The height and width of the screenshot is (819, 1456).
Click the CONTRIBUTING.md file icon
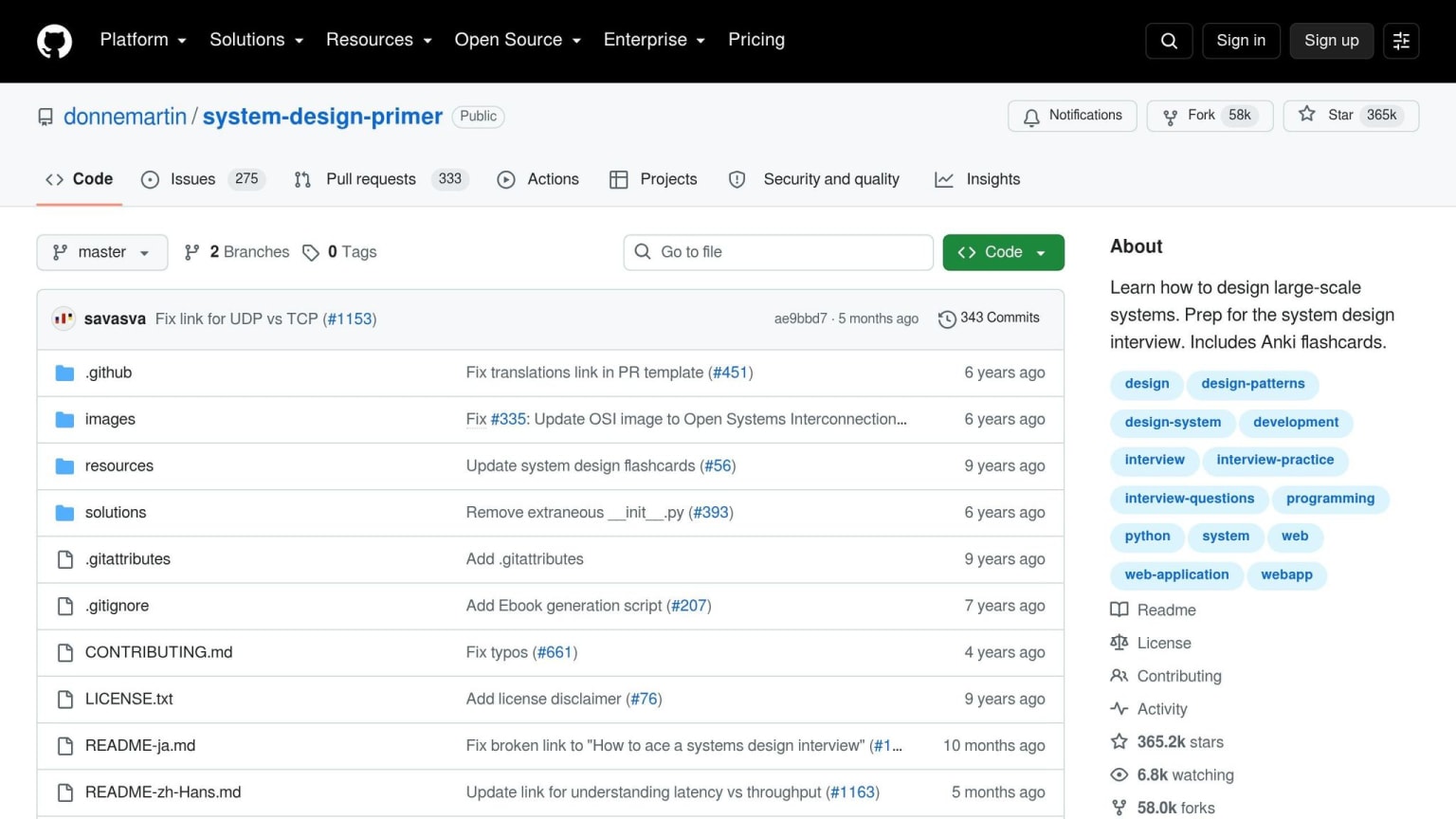point(65,652)
